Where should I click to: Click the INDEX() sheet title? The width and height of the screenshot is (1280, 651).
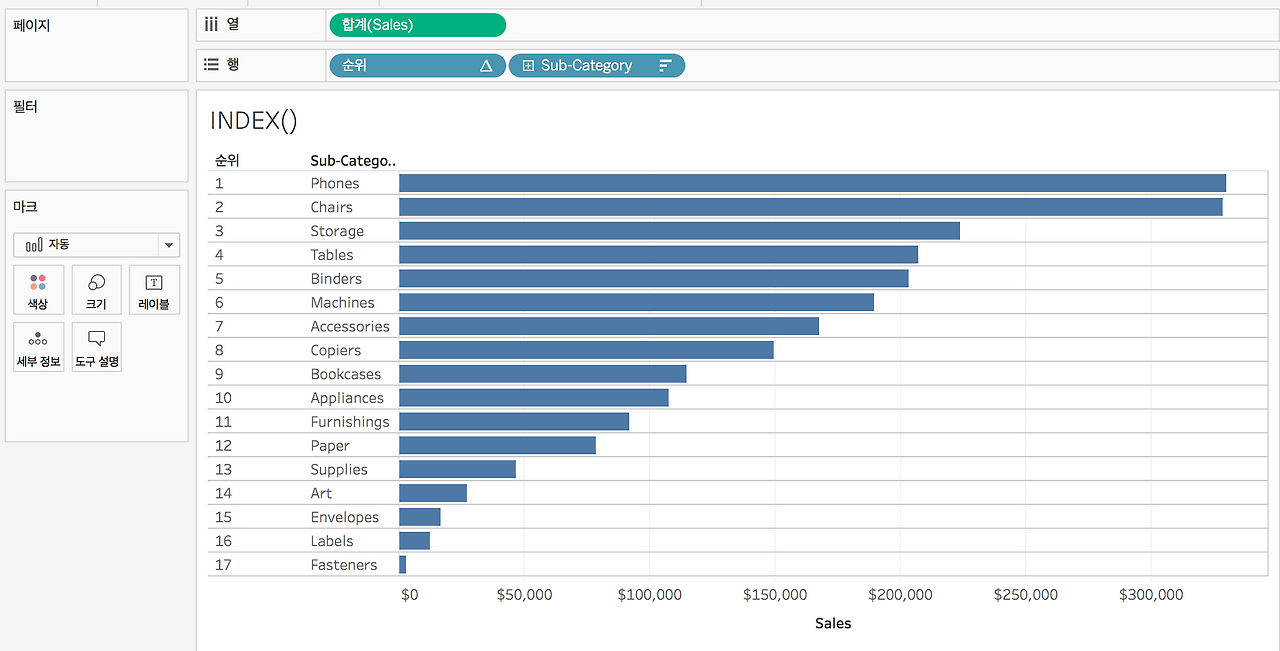254,121
